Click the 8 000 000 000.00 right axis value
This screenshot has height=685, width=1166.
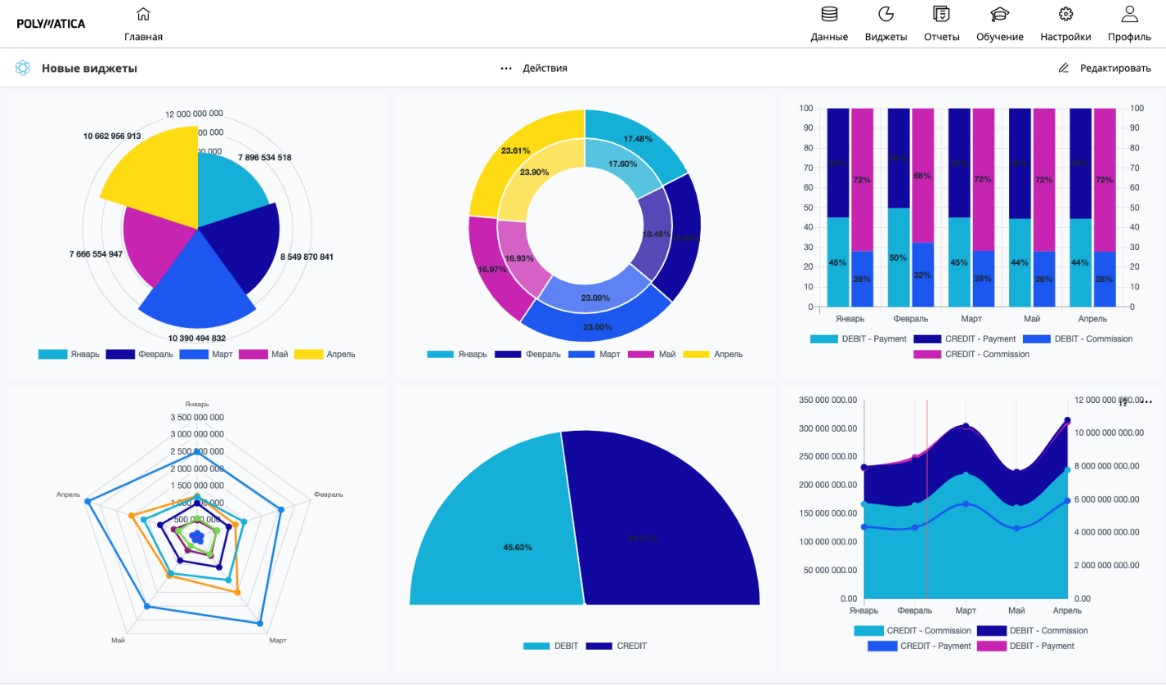(1107, 466)
